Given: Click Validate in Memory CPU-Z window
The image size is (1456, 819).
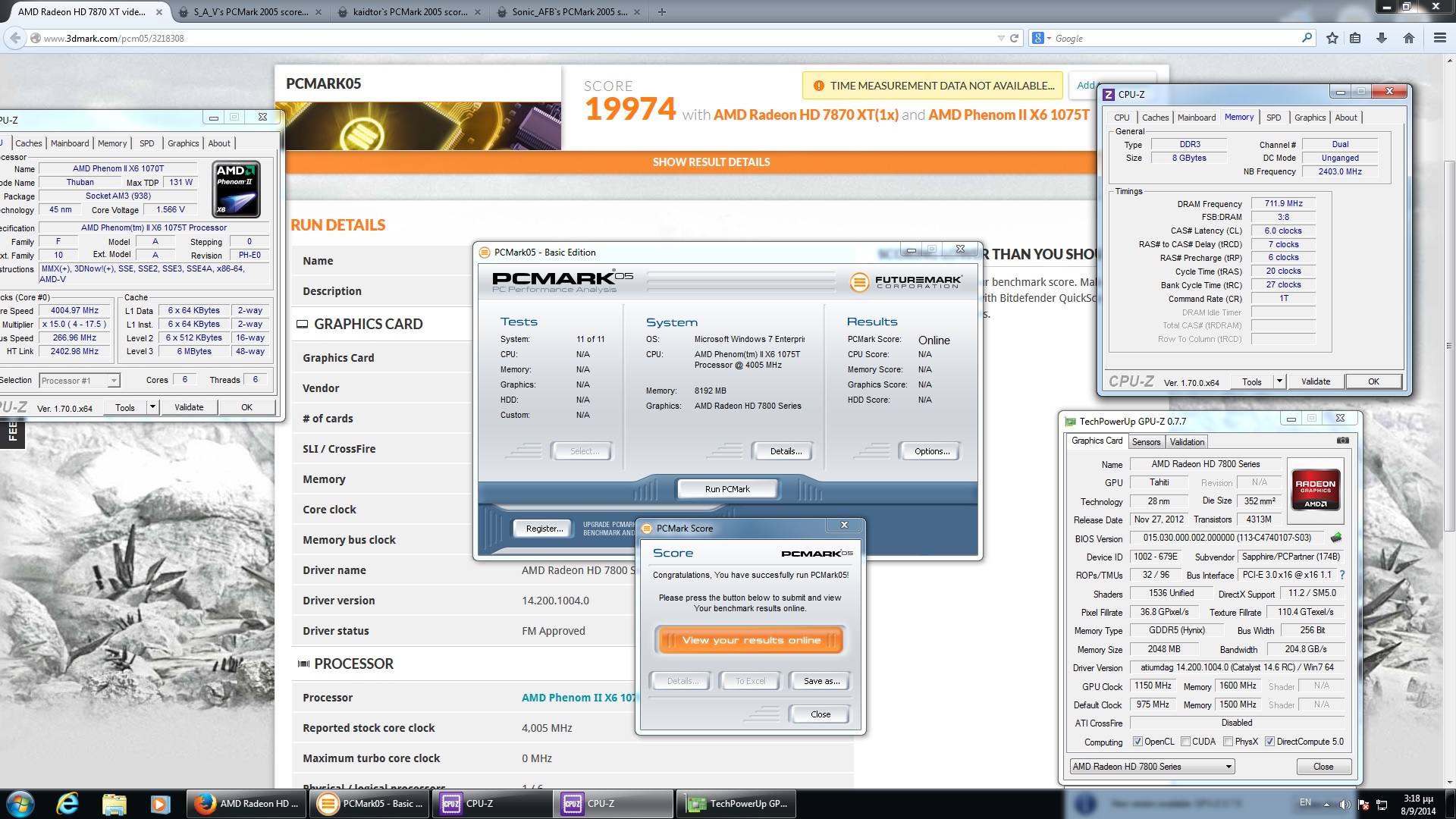Looking at the screenshot, I should tap(1316, 381).
